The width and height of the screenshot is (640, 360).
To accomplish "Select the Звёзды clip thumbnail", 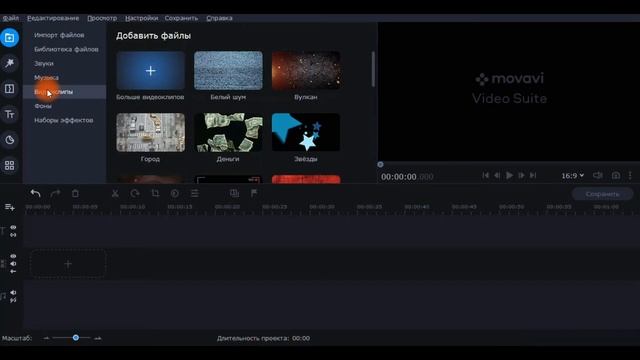I will [x=306, y=133].
